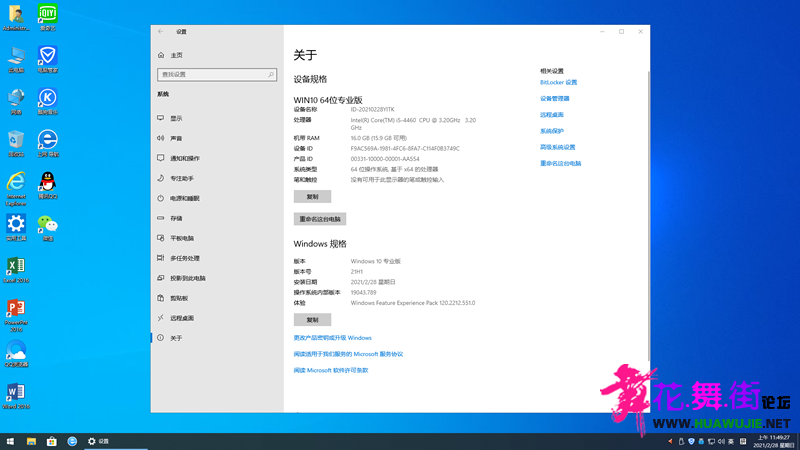Screen dimensions: 800x450
Task: Select the Excel 2016 desktop icon
Action: (16, 270)
